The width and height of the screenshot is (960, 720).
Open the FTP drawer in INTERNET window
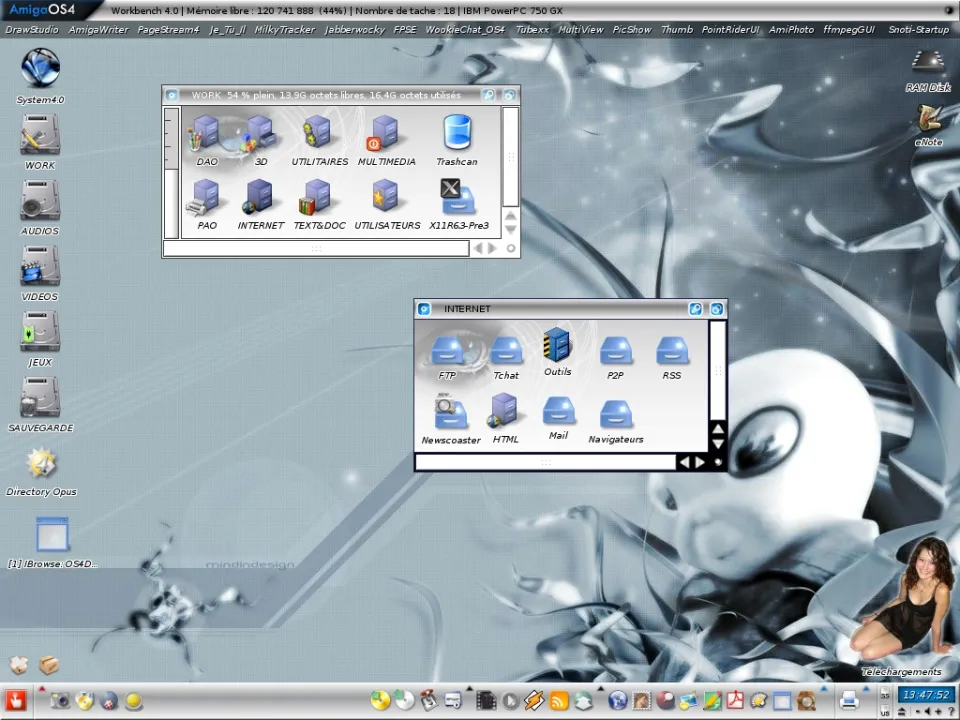pyautogui.click(x=447, y=350)
